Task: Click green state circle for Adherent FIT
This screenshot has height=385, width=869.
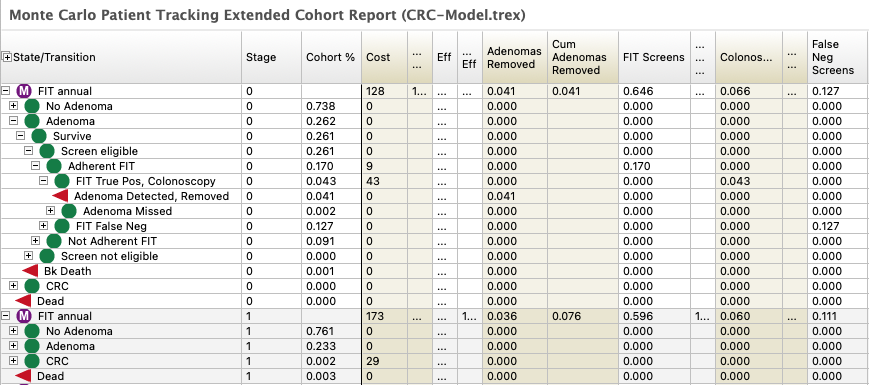Action: [54, 166]
